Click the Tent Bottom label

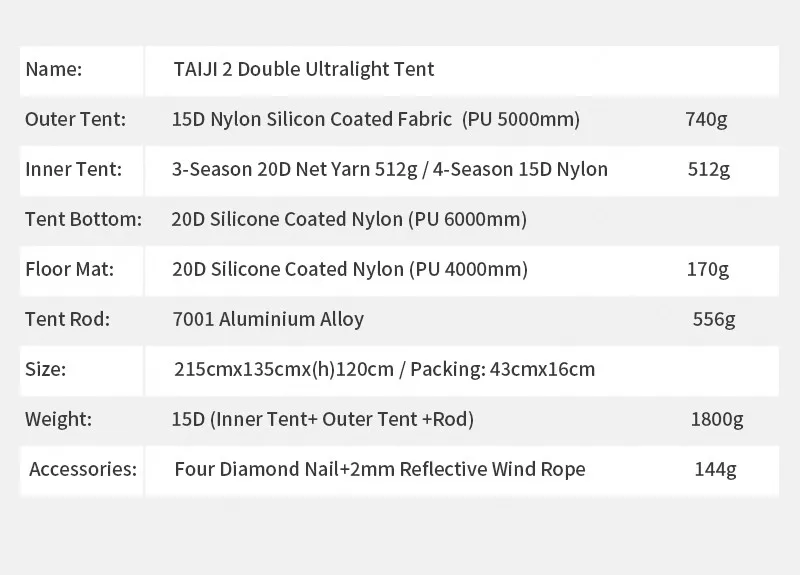pyautogui.click(x=84, y=219)
